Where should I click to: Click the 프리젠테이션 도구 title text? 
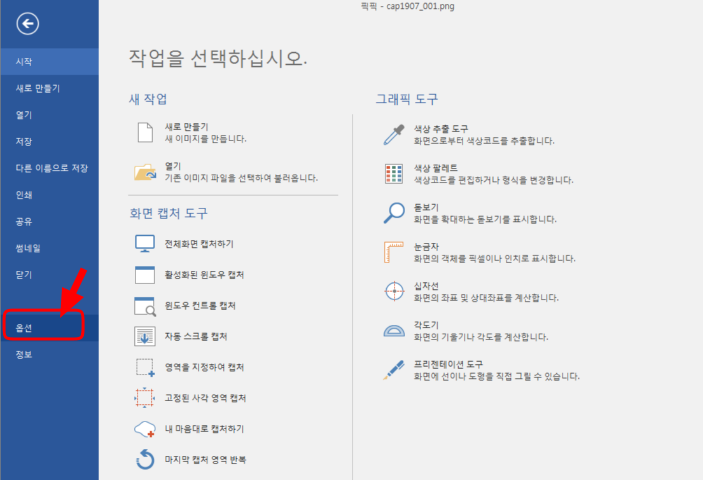point(448,364)
